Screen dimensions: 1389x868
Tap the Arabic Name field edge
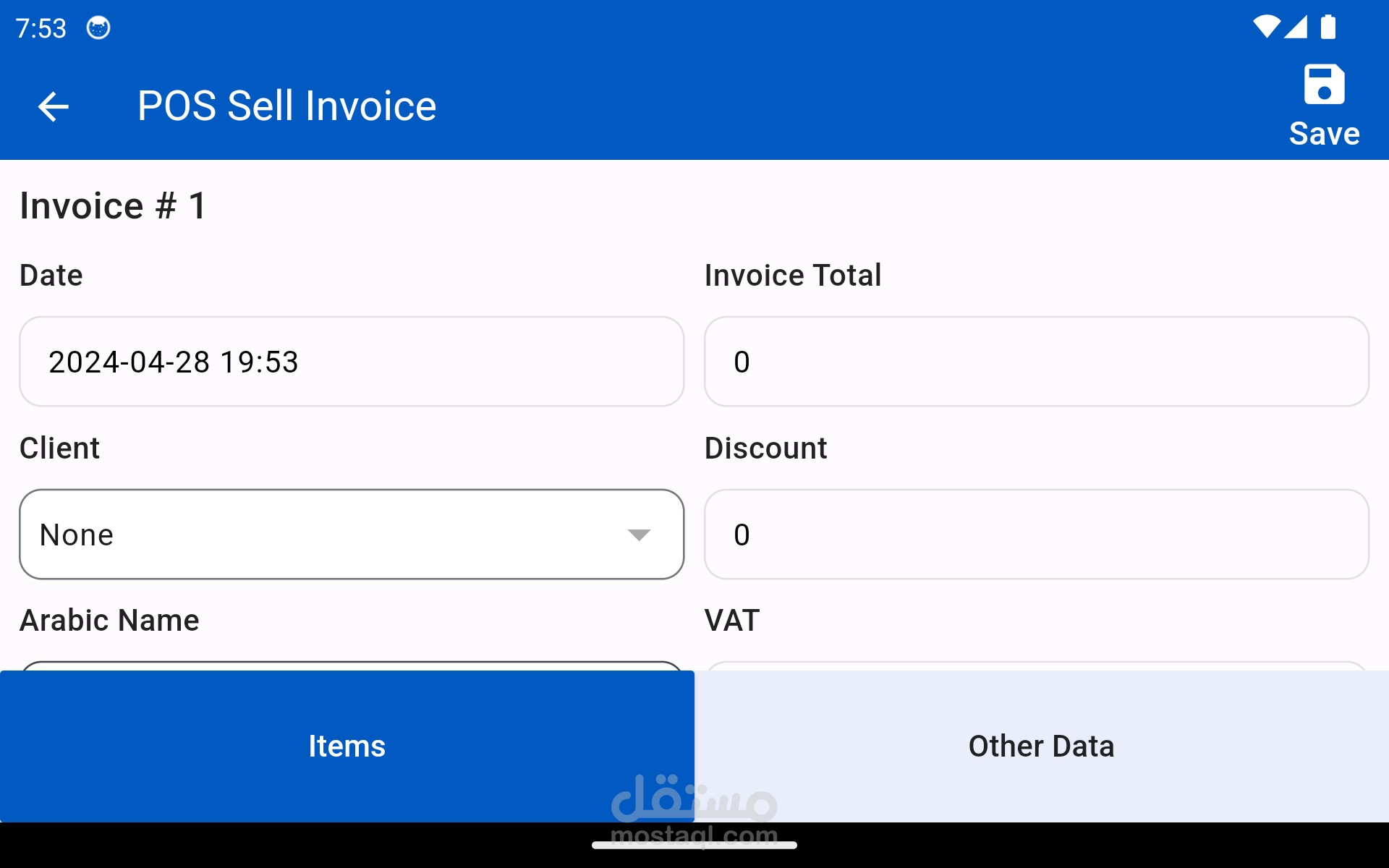[x=352, y=665]
